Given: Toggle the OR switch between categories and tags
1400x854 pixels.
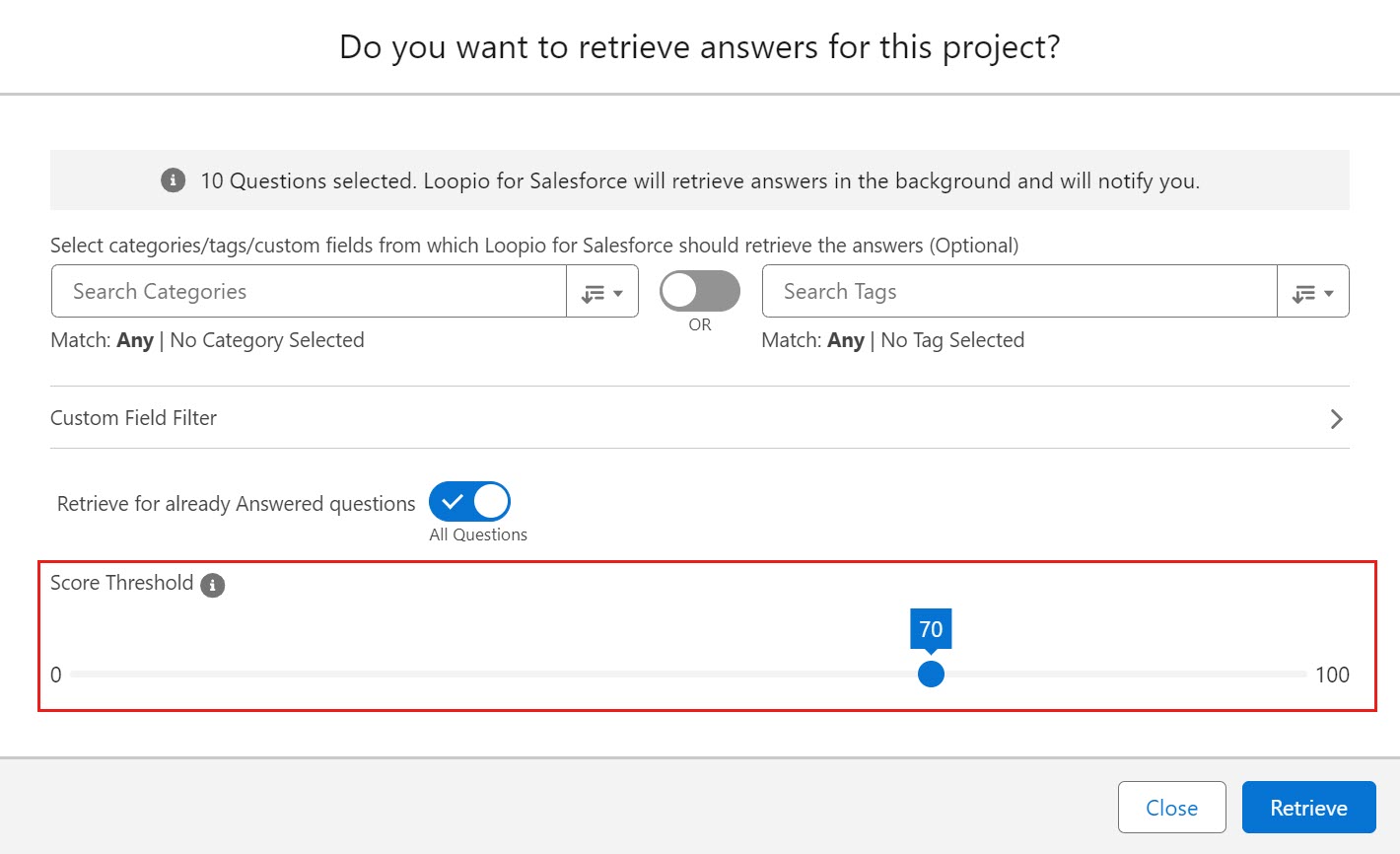Looking at the screenshot, I should (x=700, y=291).
